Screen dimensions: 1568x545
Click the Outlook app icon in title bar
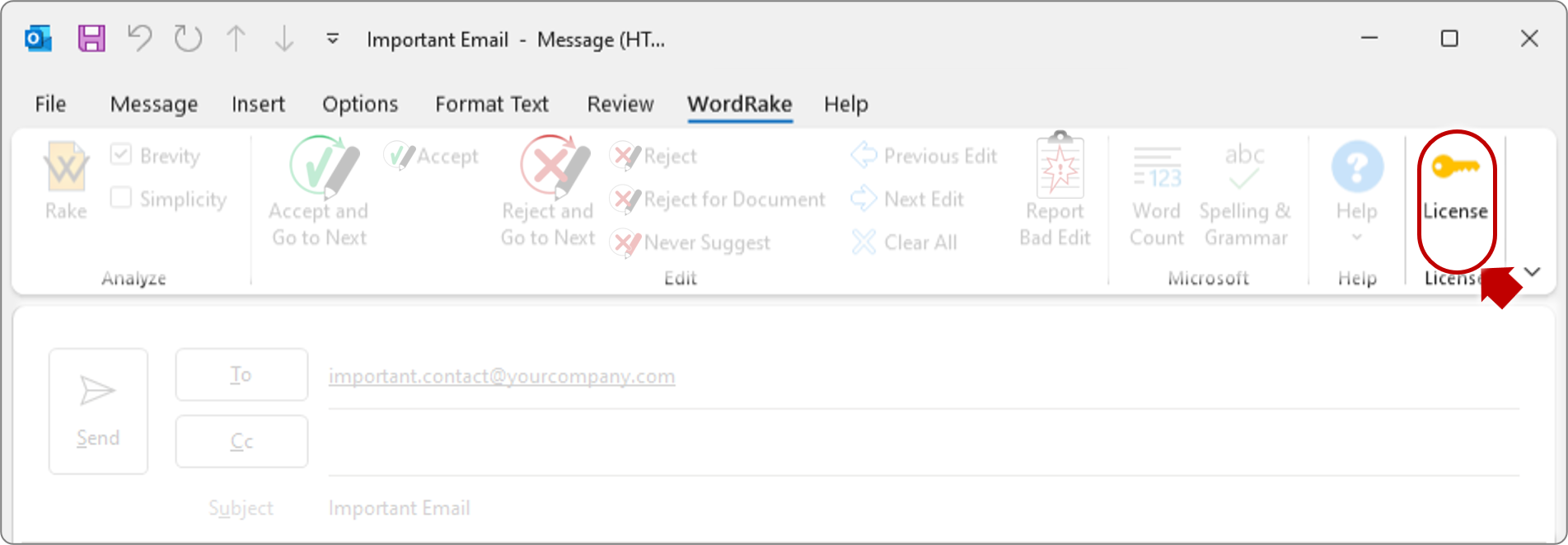point(39,39)
